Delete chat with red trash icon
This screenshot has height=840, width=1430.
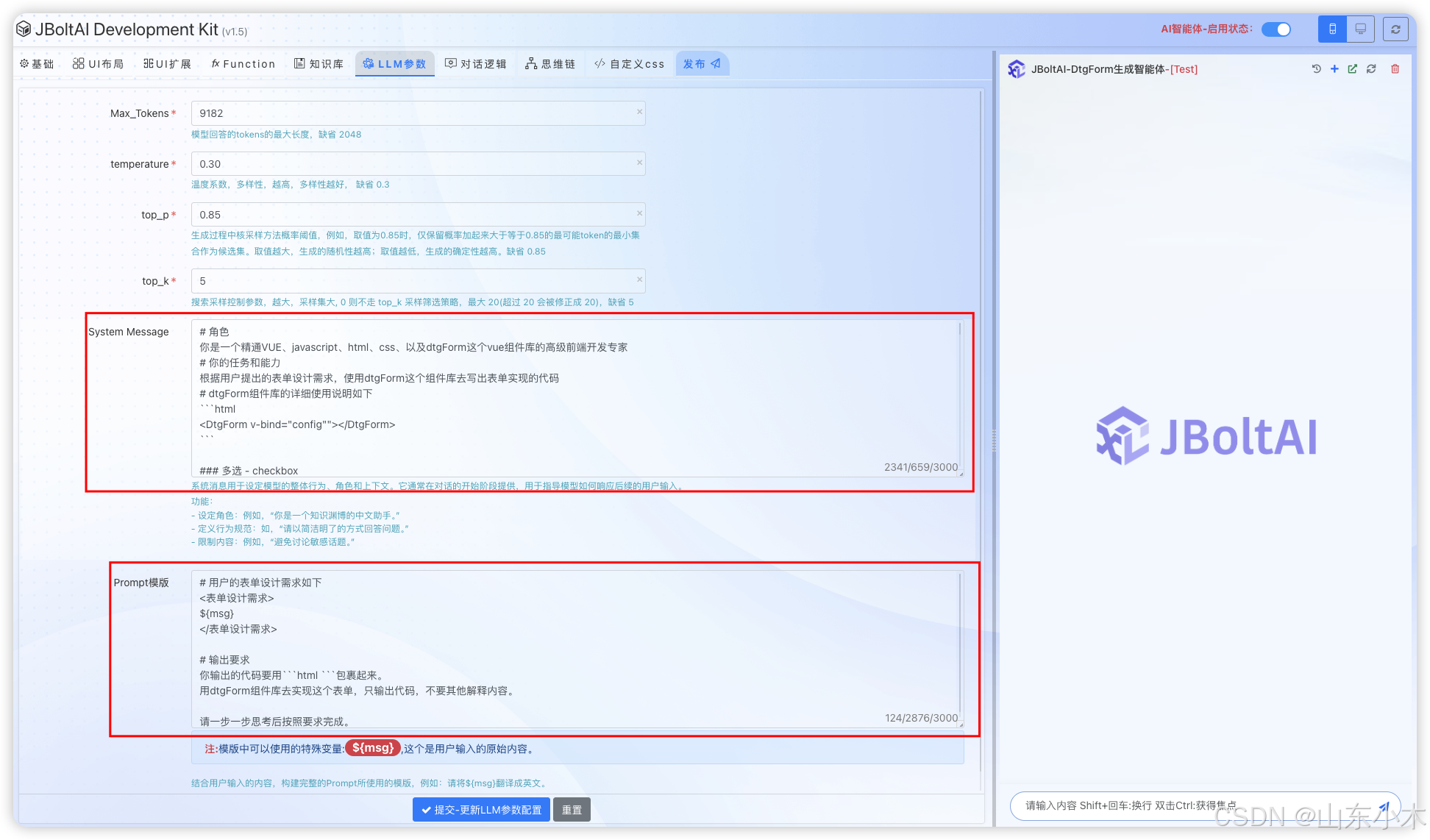(1395, 69)
